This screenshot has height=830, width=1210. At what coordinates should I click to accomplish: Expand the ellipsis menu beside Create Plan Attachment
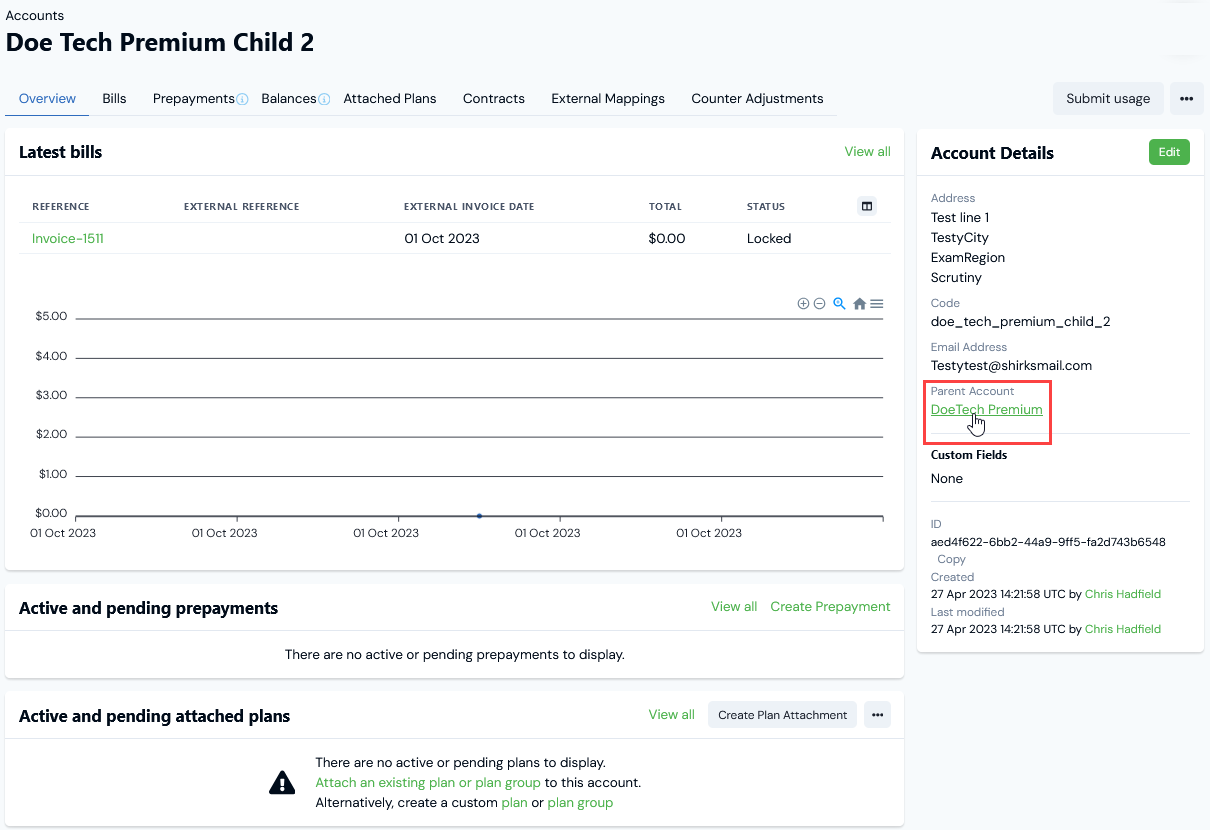click(877, 714)
